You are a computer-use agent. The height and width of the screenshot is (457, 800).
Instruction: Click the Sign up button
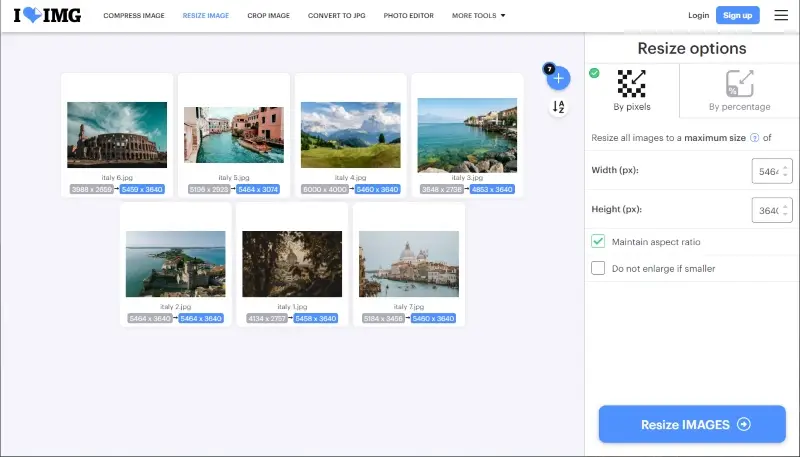737,15
